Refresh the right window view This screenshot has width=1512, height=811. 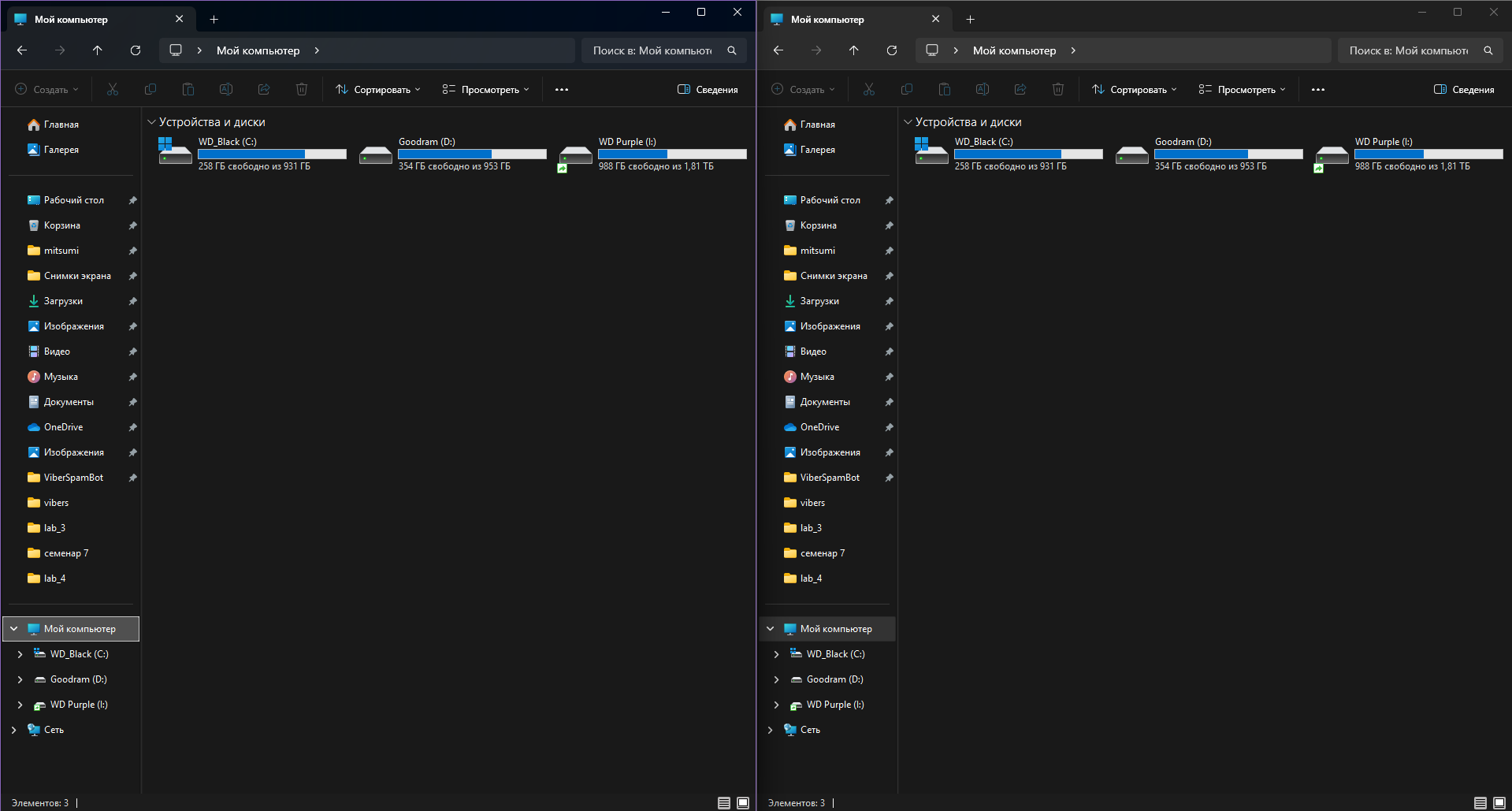892,50
